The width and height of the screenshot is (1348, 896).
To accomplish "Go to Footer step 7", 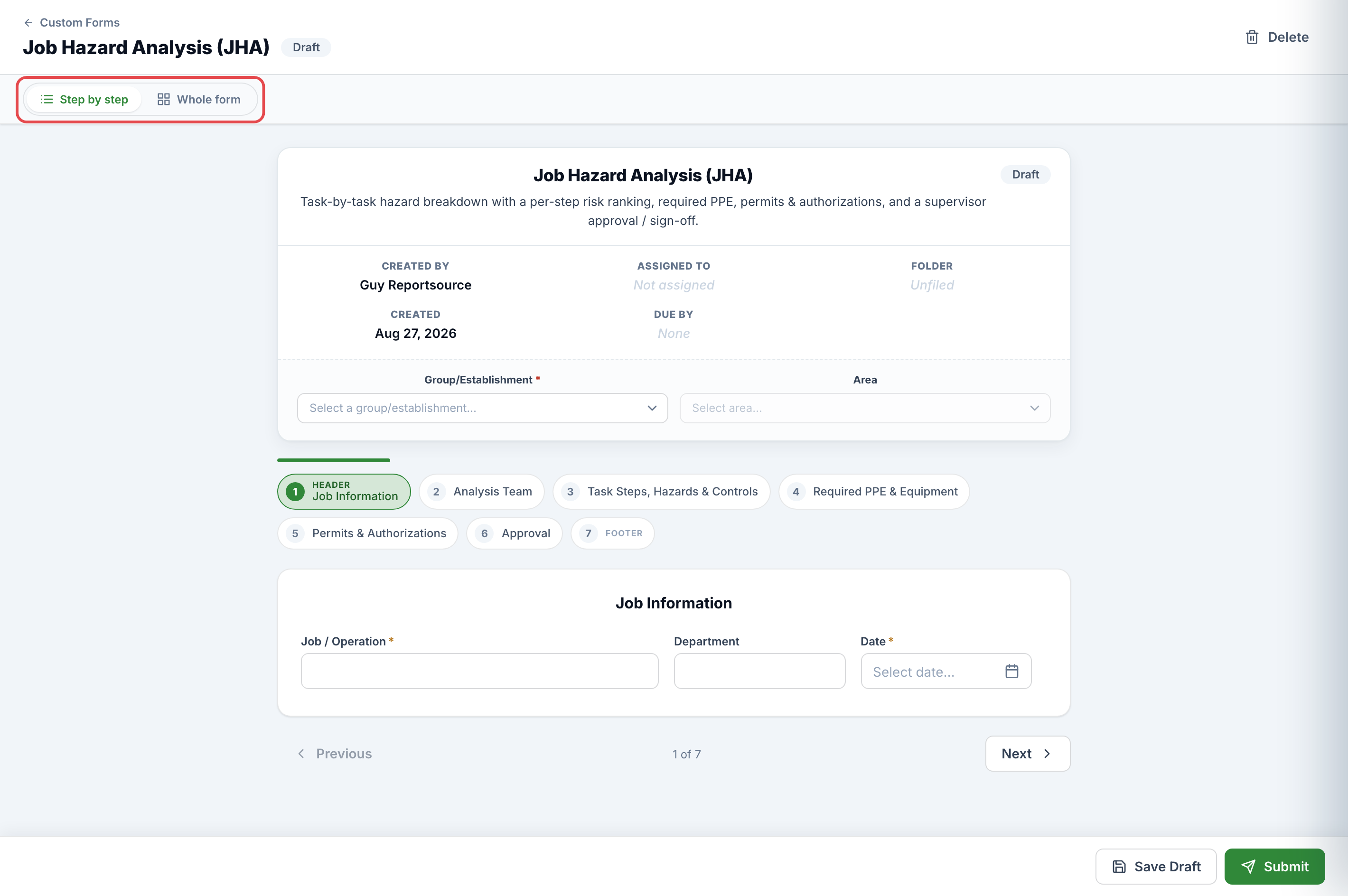I will coord(613,533).
